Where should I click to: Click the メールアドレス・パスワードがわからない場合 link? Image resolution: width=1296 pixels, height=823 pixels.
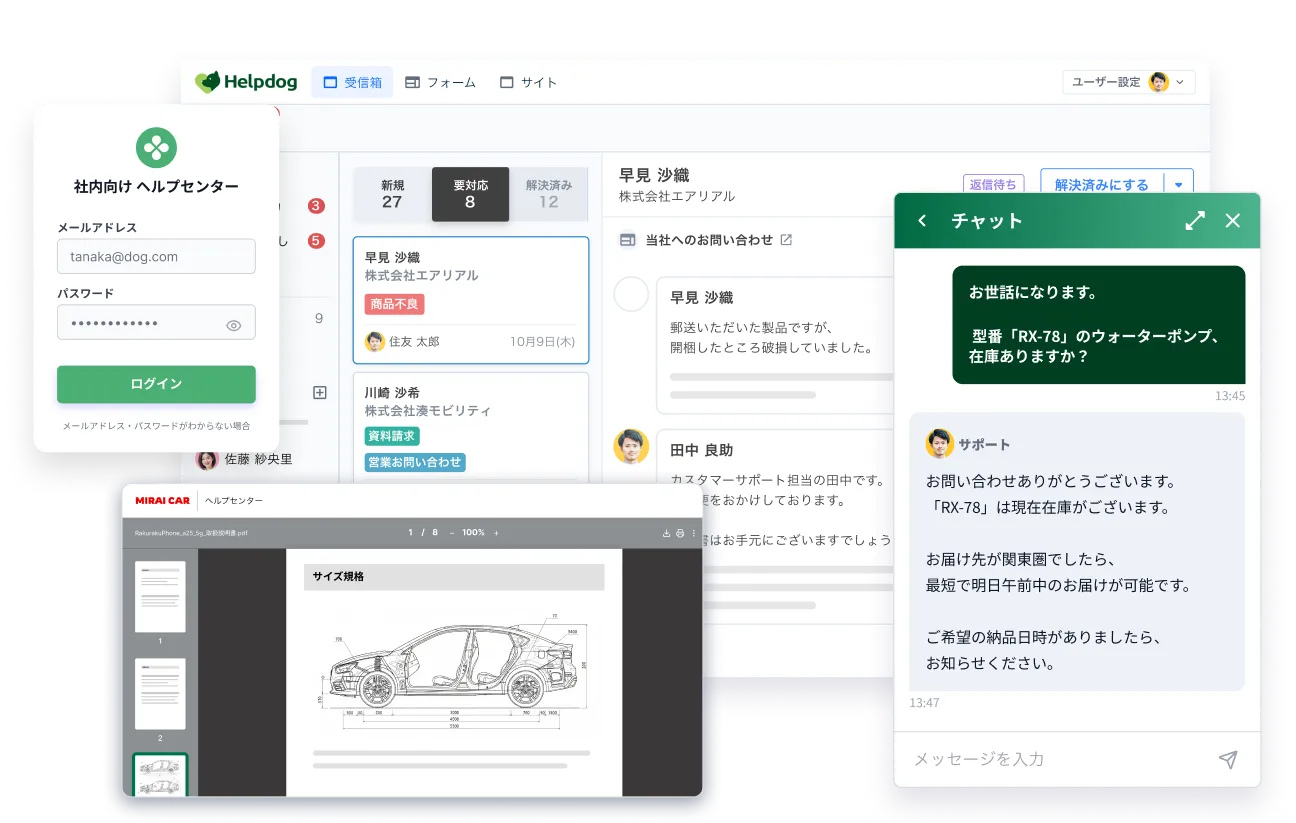click(156, 426)
